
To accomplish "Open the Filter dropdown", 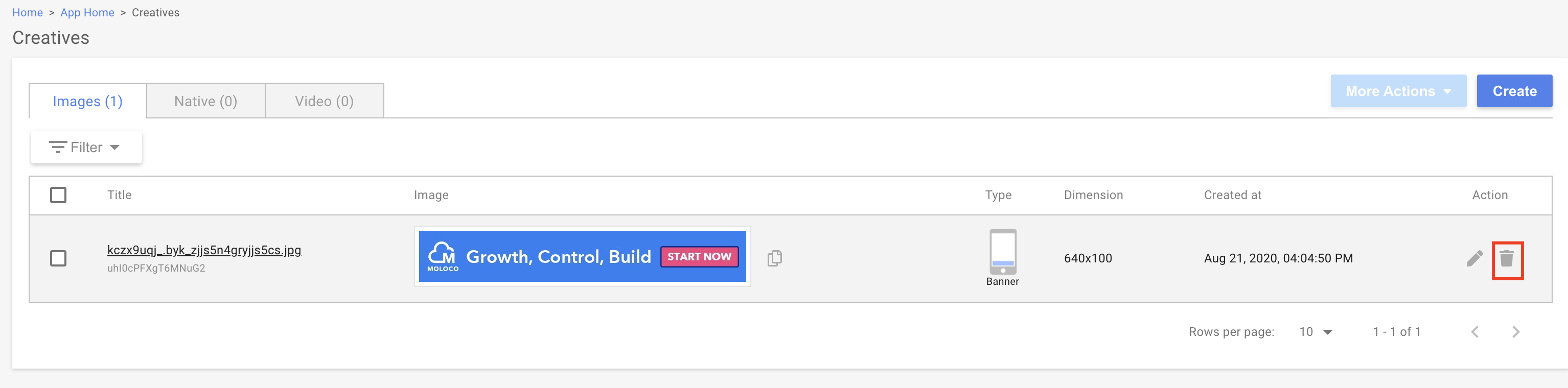I will [x=86, y=147].
